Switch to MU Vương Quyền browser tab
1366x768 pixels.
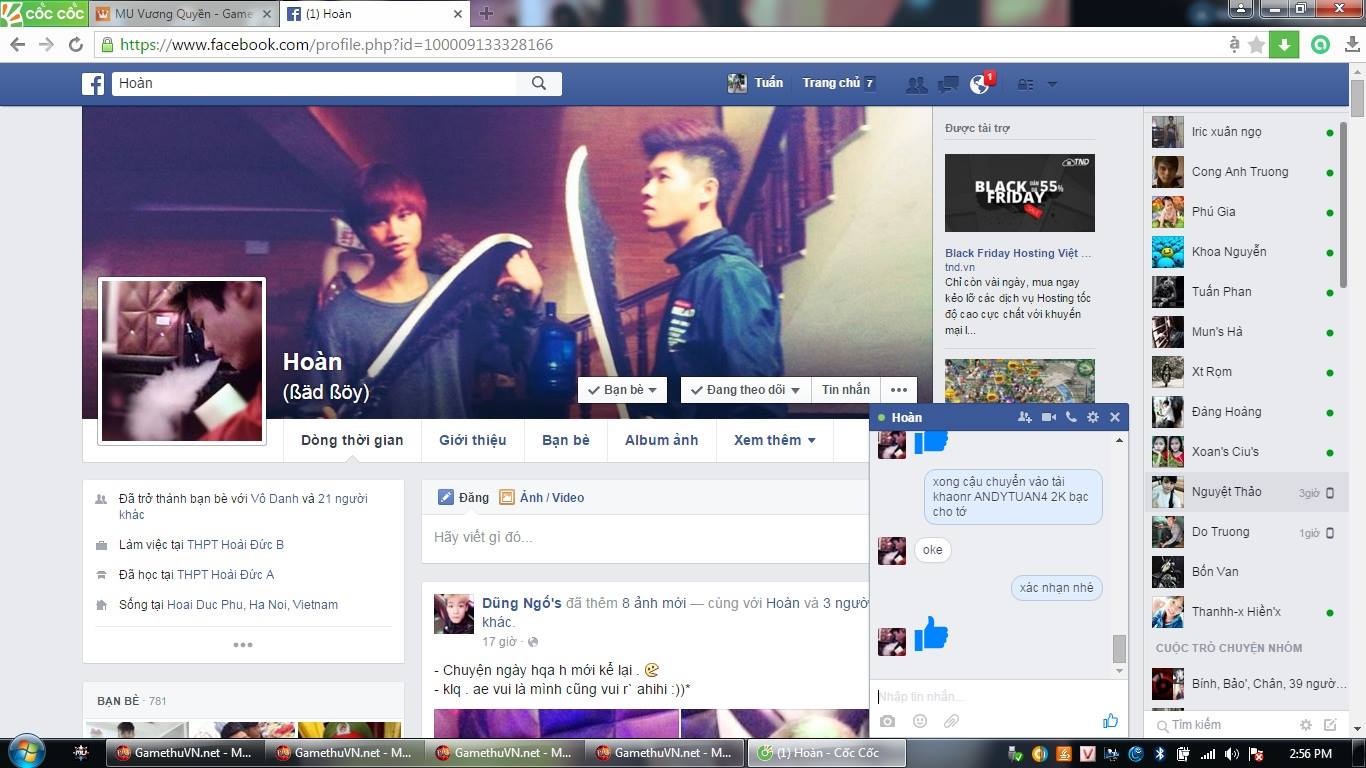click(183, 14)
